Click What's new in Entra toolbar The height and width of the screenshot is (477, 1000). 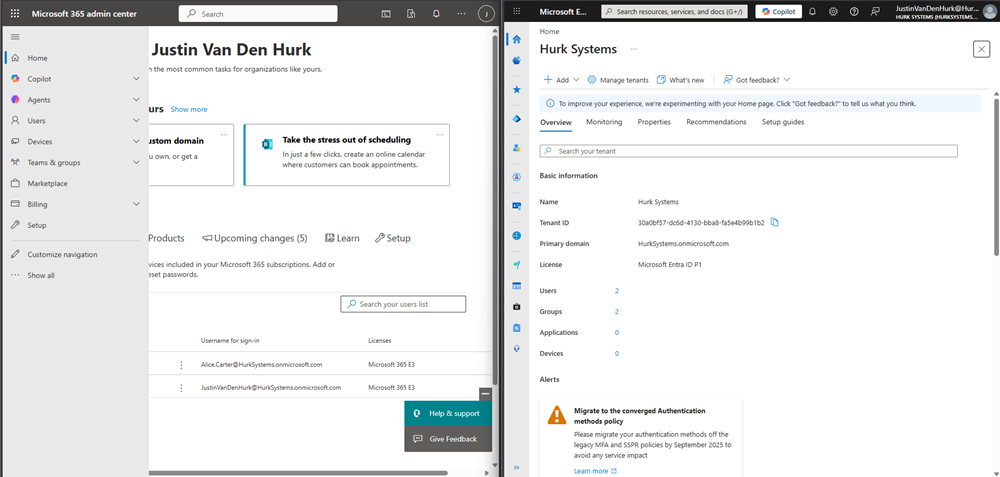pyautogui.click(x=680, y=80)
